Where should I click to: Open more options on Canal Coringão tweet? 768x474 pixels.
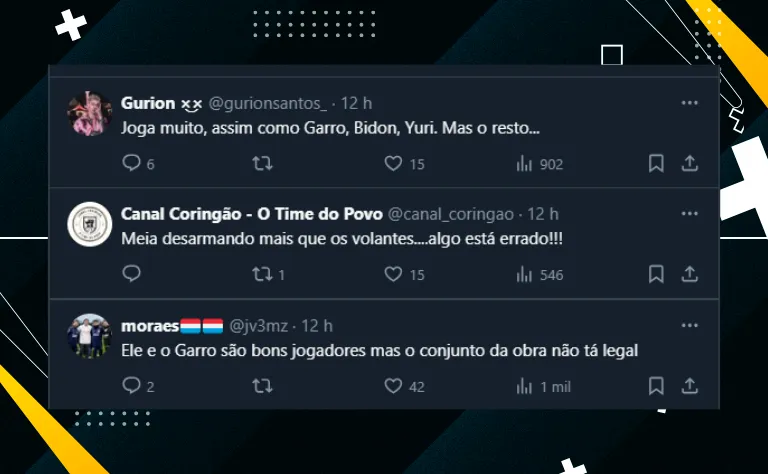(x=690, y=213)
